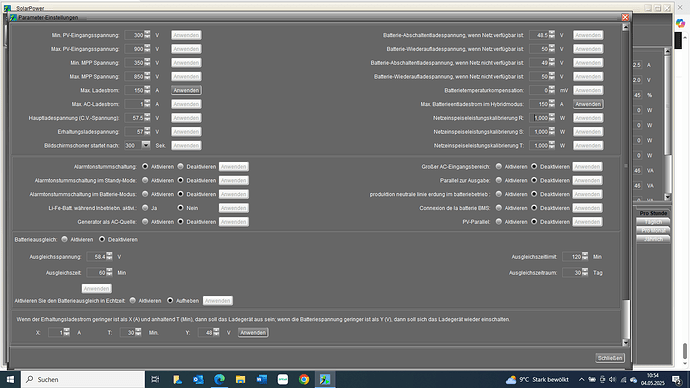Switch to the Täglich tab in SolarPower
This screenshot has height=388, width=690.
(x=653, y=222)
